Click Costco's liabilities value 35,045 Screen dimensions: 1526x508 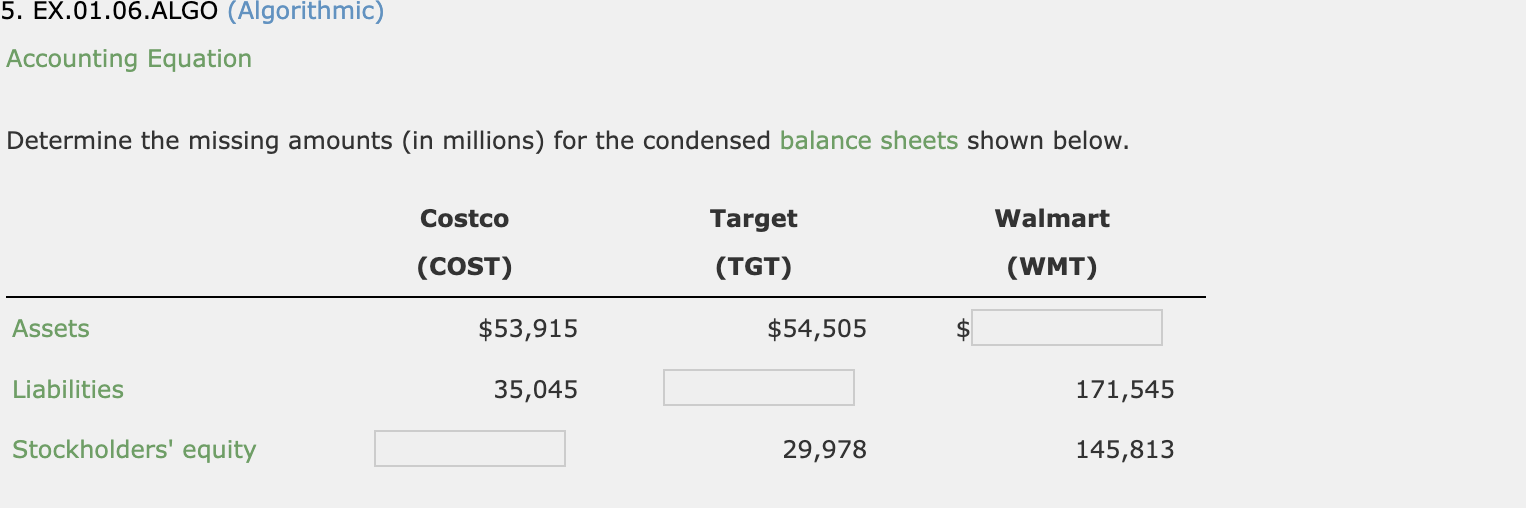(x=535, y=389)
